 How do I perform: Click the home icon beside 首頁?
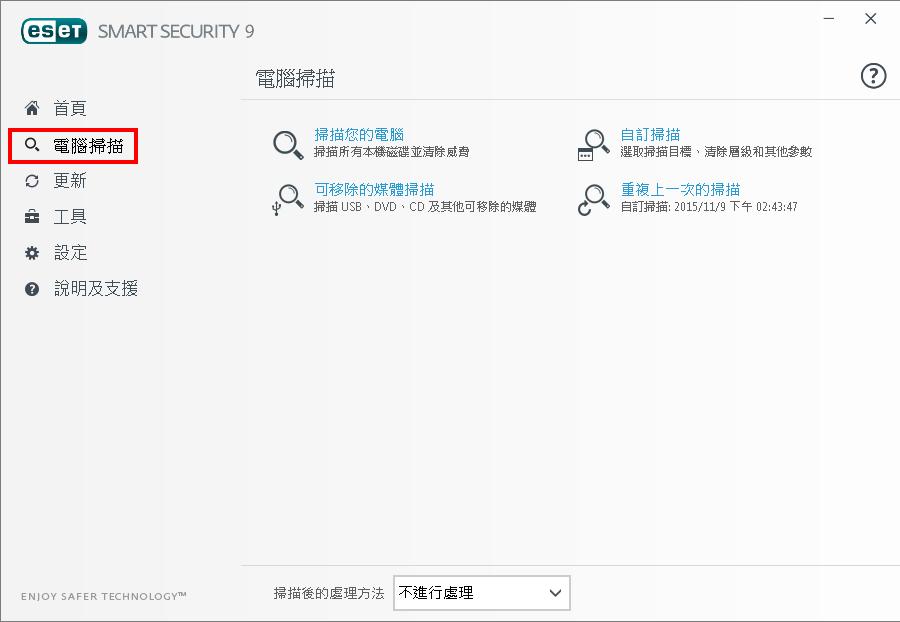32,108
